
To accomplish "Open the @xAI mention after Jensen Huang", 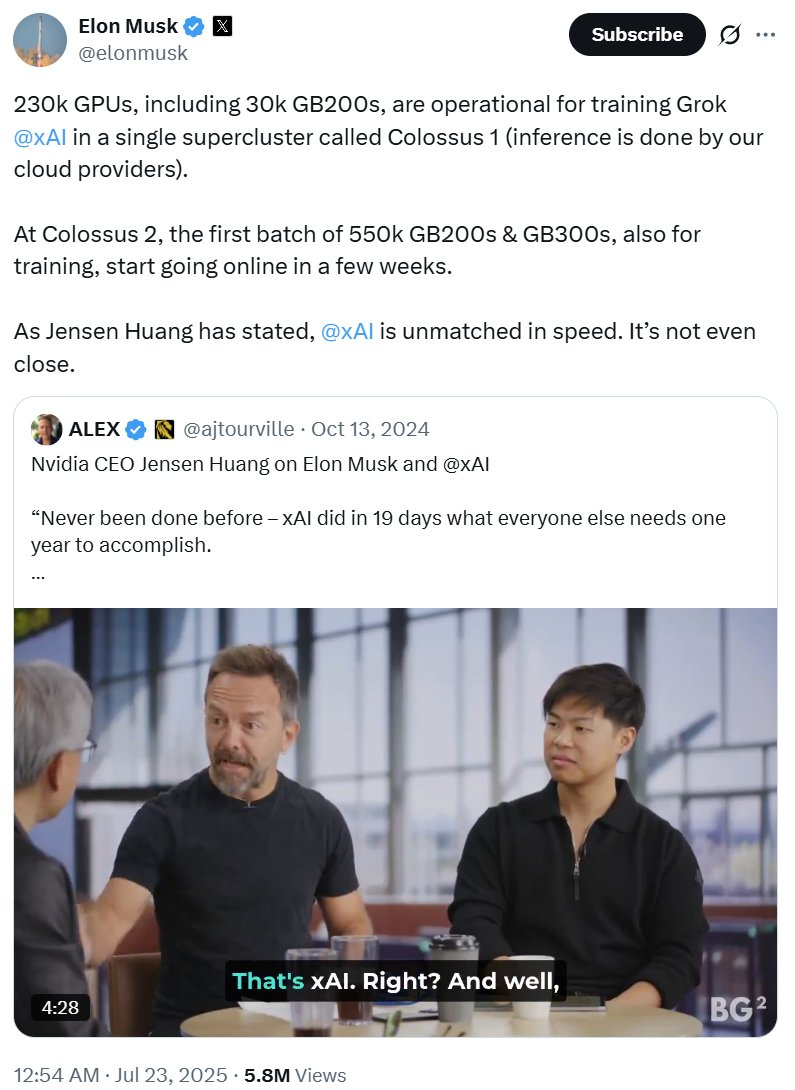I will [x=347, y=331].
